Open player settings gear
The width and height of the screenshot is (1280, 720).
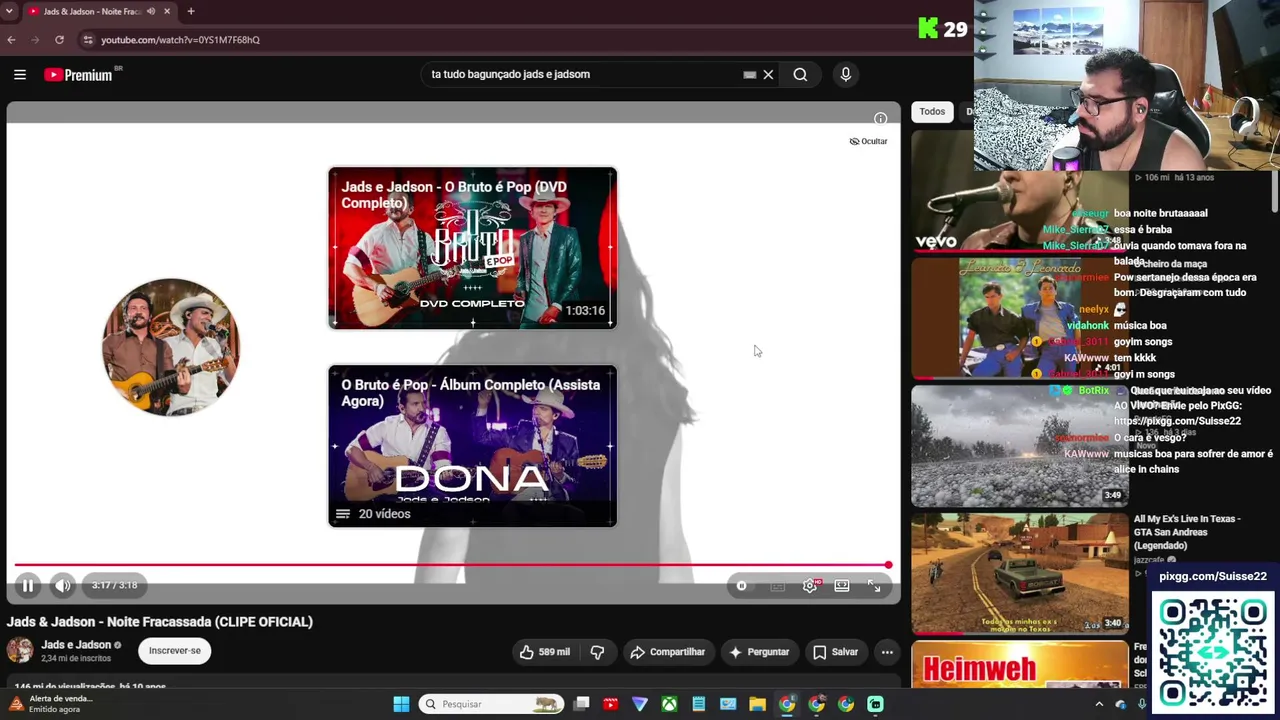tap(810, 586)
